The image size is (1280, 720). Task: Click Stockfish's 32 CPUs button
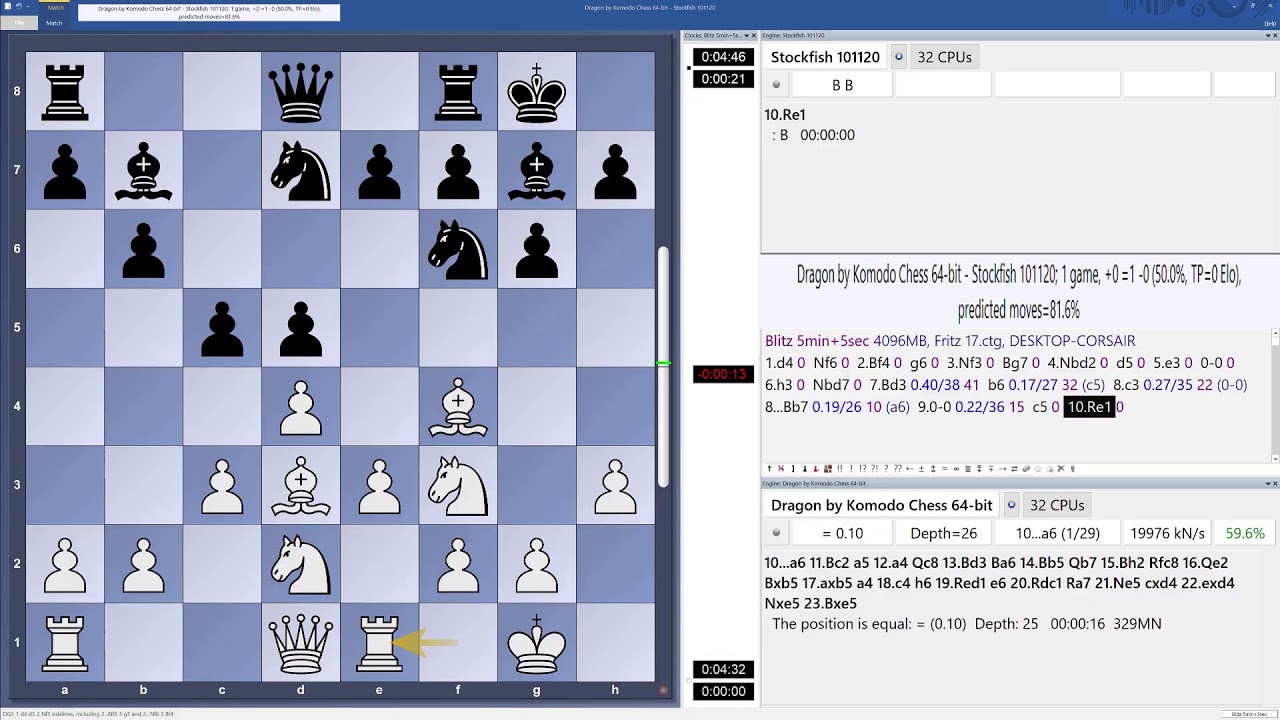tap(945, 57)
